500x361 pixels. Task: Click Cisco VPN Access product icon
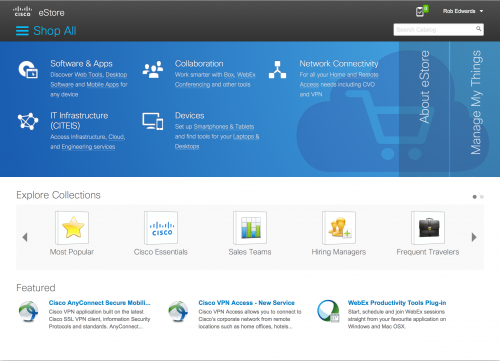tap(178, 311)
